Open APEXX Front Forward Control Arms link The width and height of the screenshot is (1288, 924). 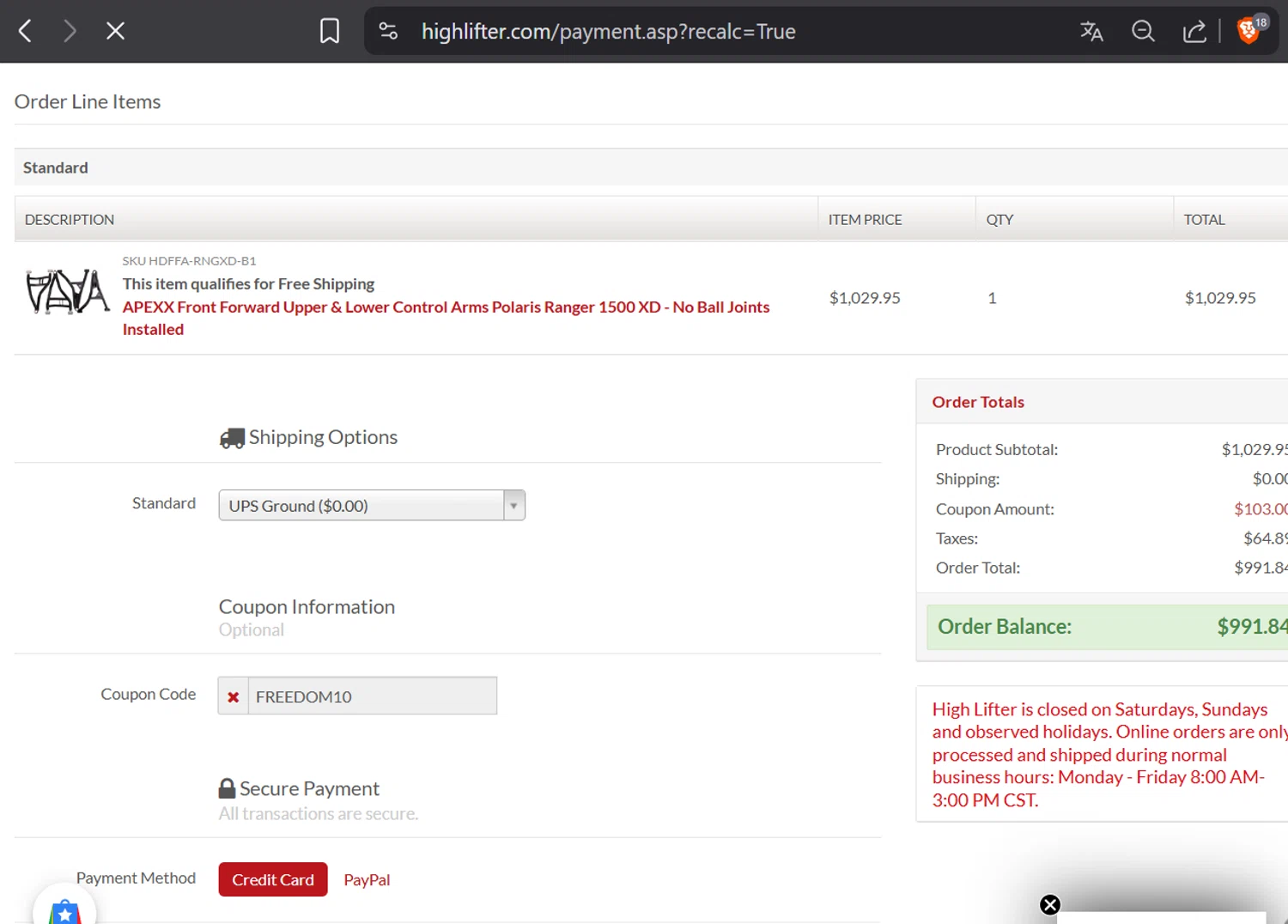click(446, 318)
